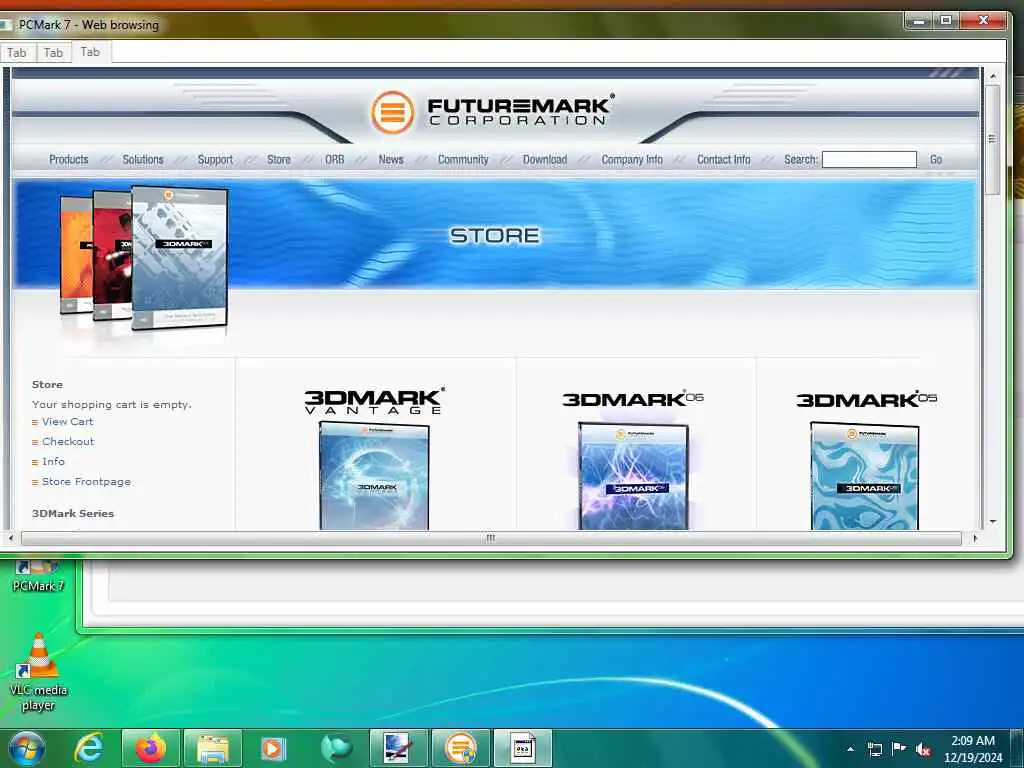Click the scroll down arrow

point(993,522)
